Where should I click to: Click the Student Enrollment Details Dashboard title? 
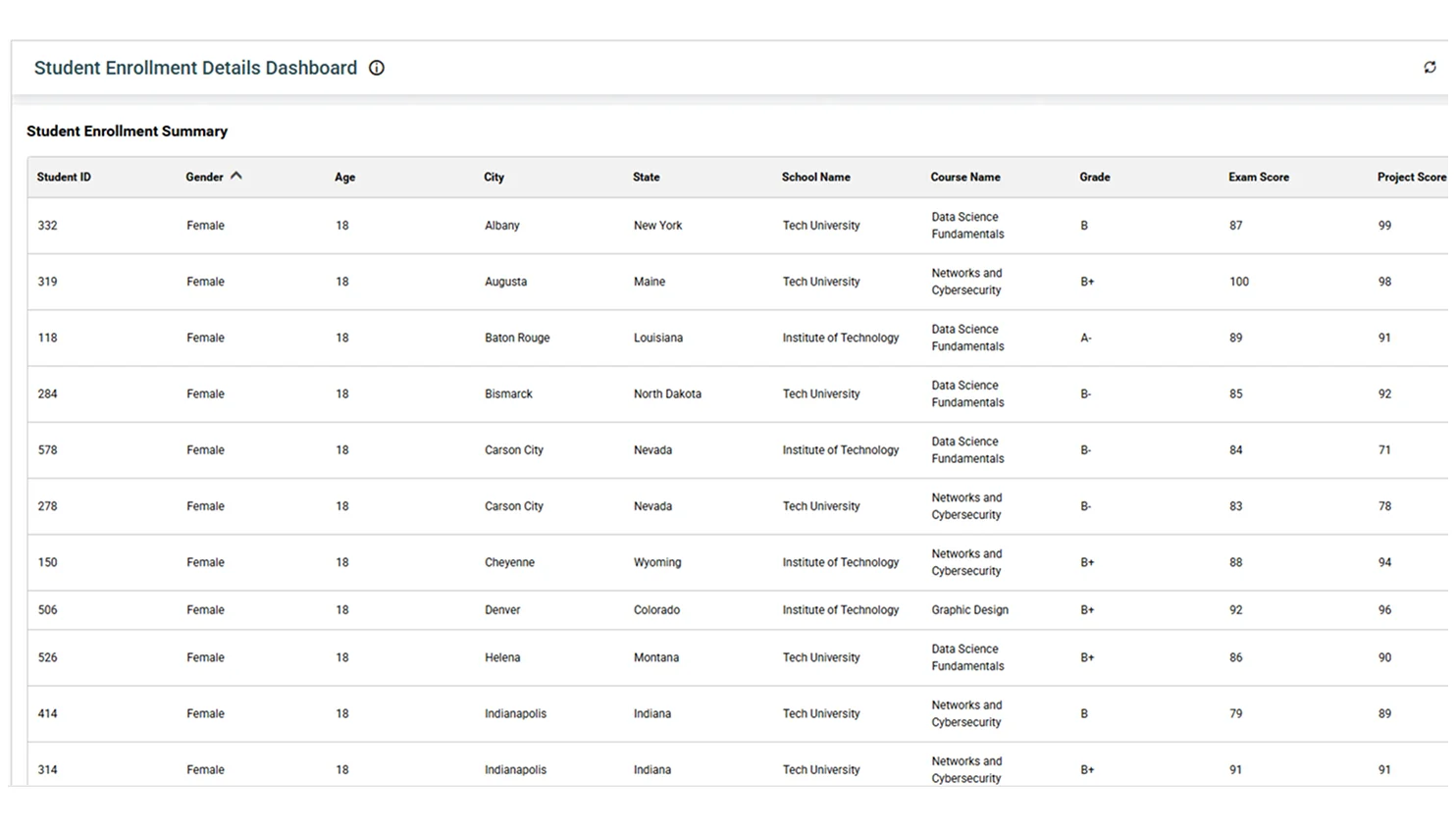click(195, 68)
